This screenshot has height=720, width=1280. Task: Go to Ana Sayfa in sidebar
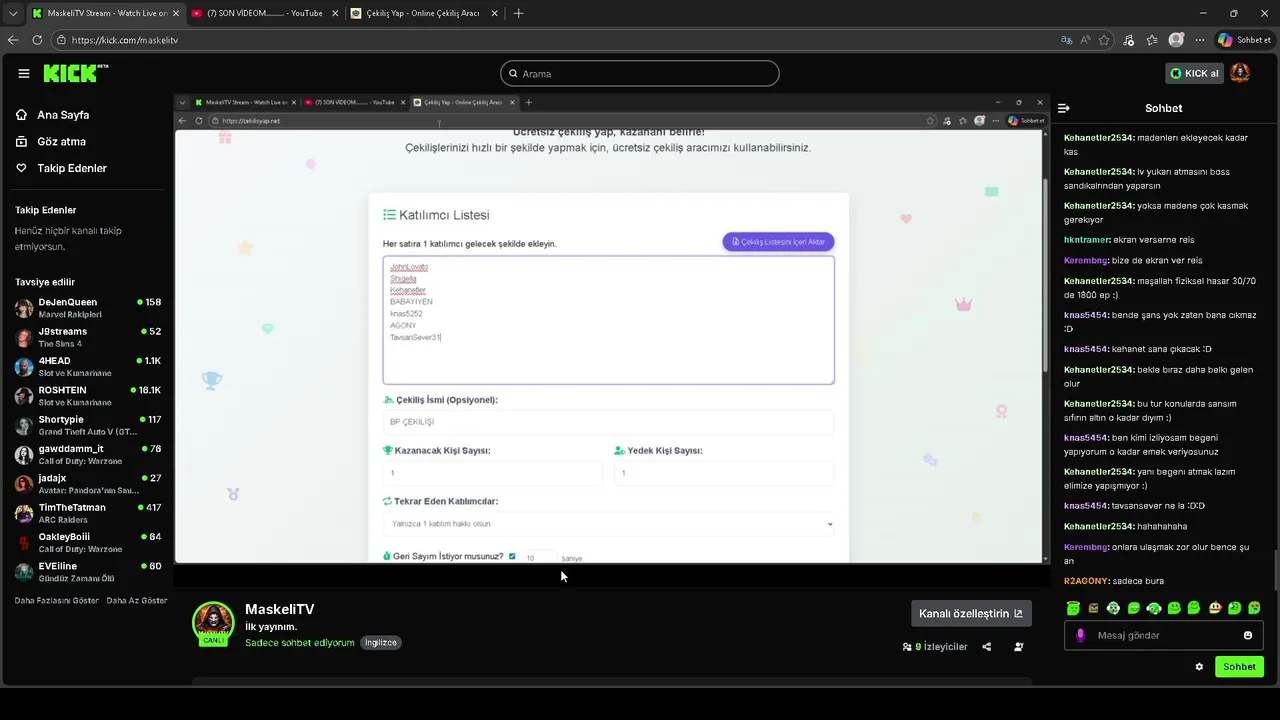click(62, 115)
